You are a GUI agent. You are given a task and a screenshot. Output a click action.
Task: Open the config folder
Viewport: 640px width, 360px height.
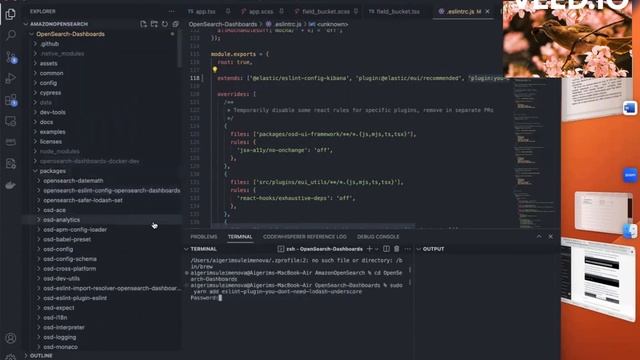tap(48, 83)
